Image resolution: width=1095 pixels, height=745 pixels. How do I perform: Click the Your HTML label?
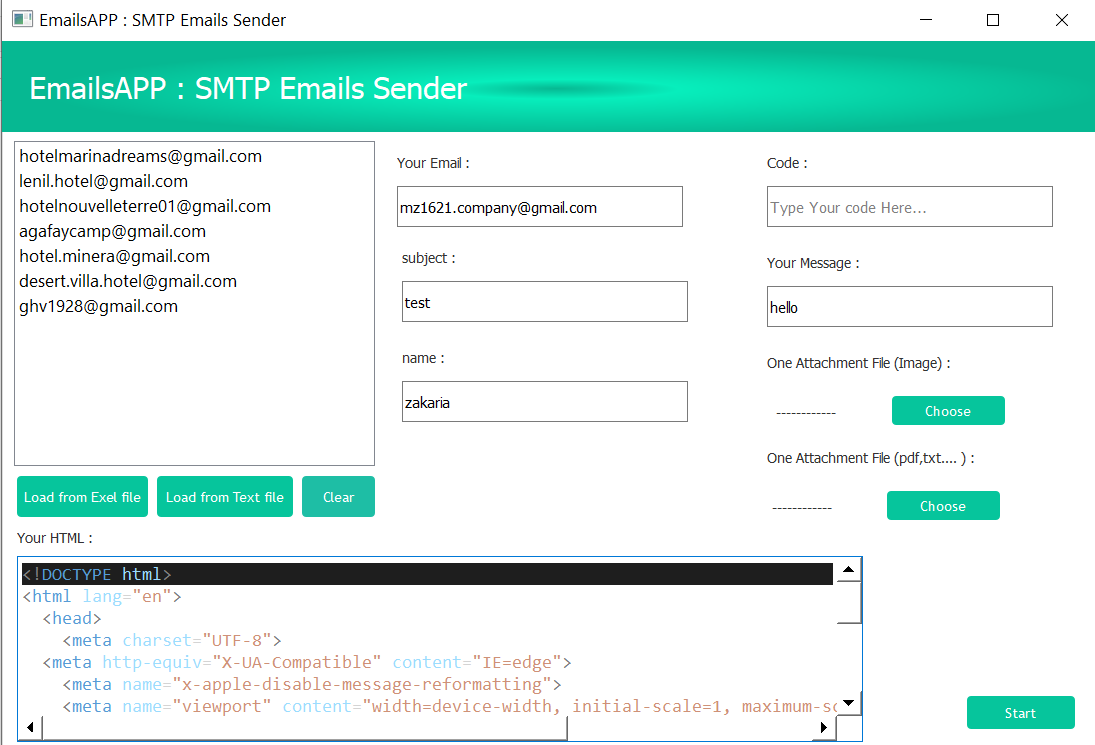(x=54, y=538)
